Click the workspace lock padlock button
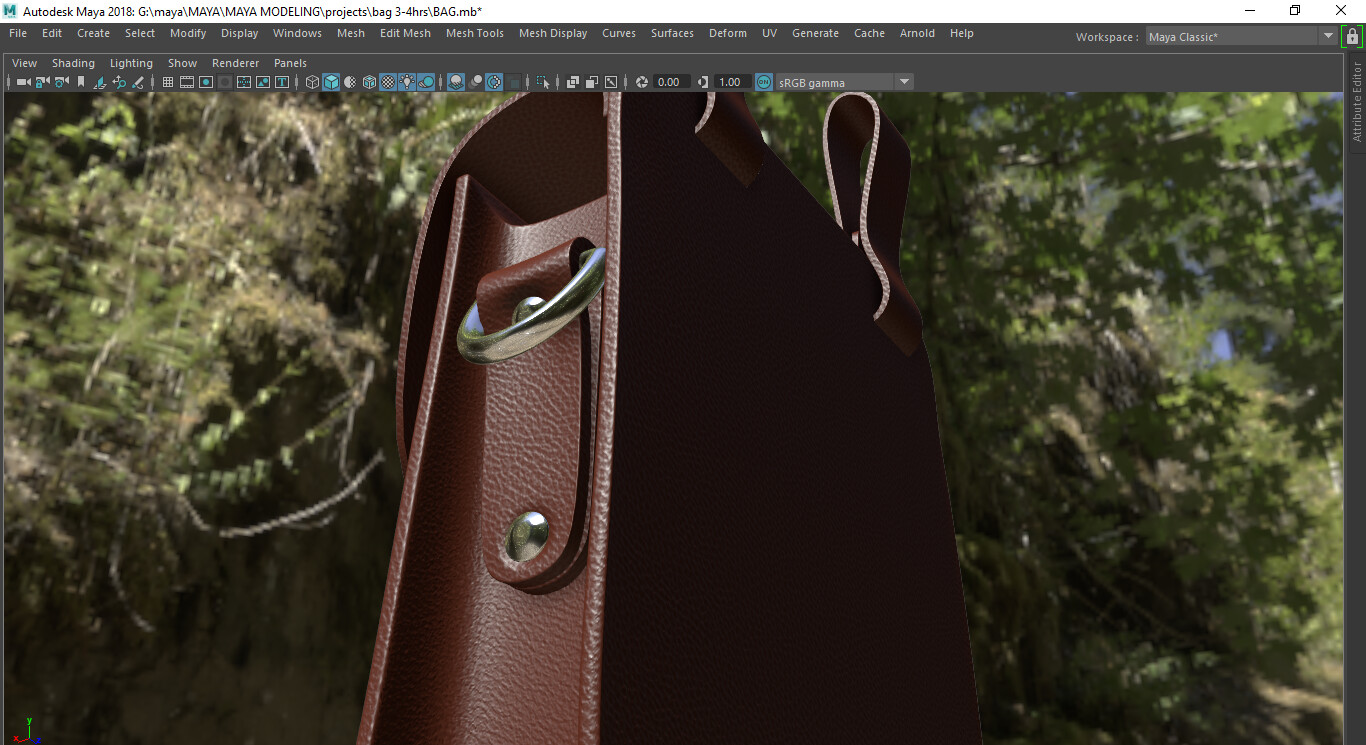Image resolution: width=1366 pixels, height=745 pixels. point(1353,36)
